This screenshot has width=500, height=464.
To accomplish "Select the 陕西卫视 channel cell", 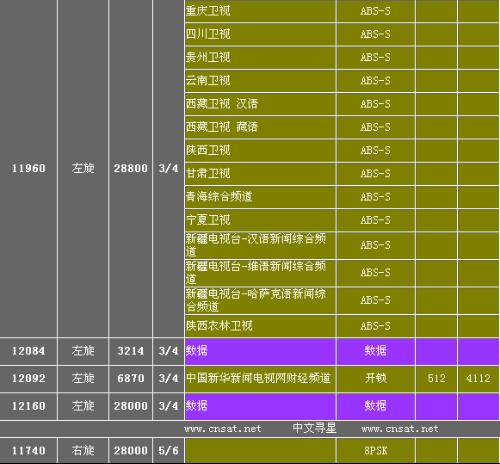I will coord(260,150).
